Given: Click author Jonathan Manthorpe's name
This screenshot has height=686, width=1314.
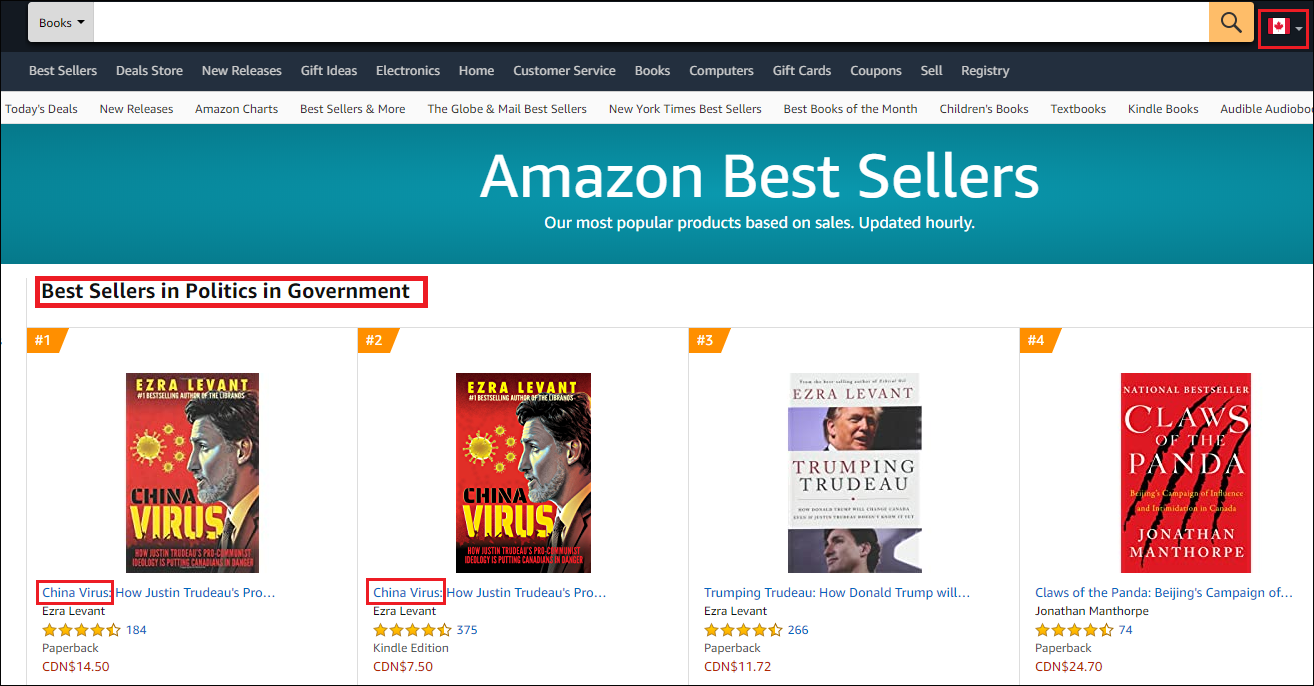Looking at the screenshot, I should click(x=1092, y=611).
